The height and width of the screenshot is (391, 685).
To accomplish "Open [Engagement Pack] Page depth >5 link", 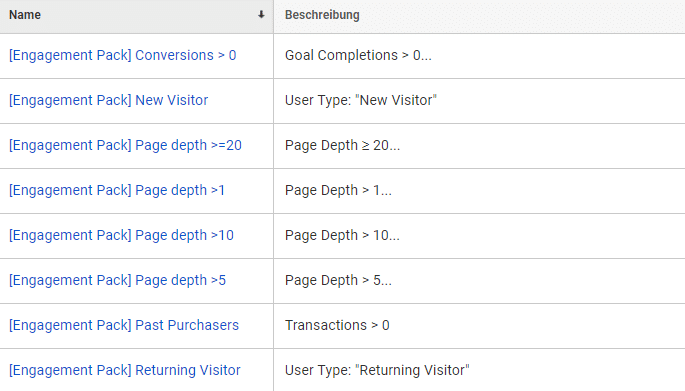I will click(117, 280).
